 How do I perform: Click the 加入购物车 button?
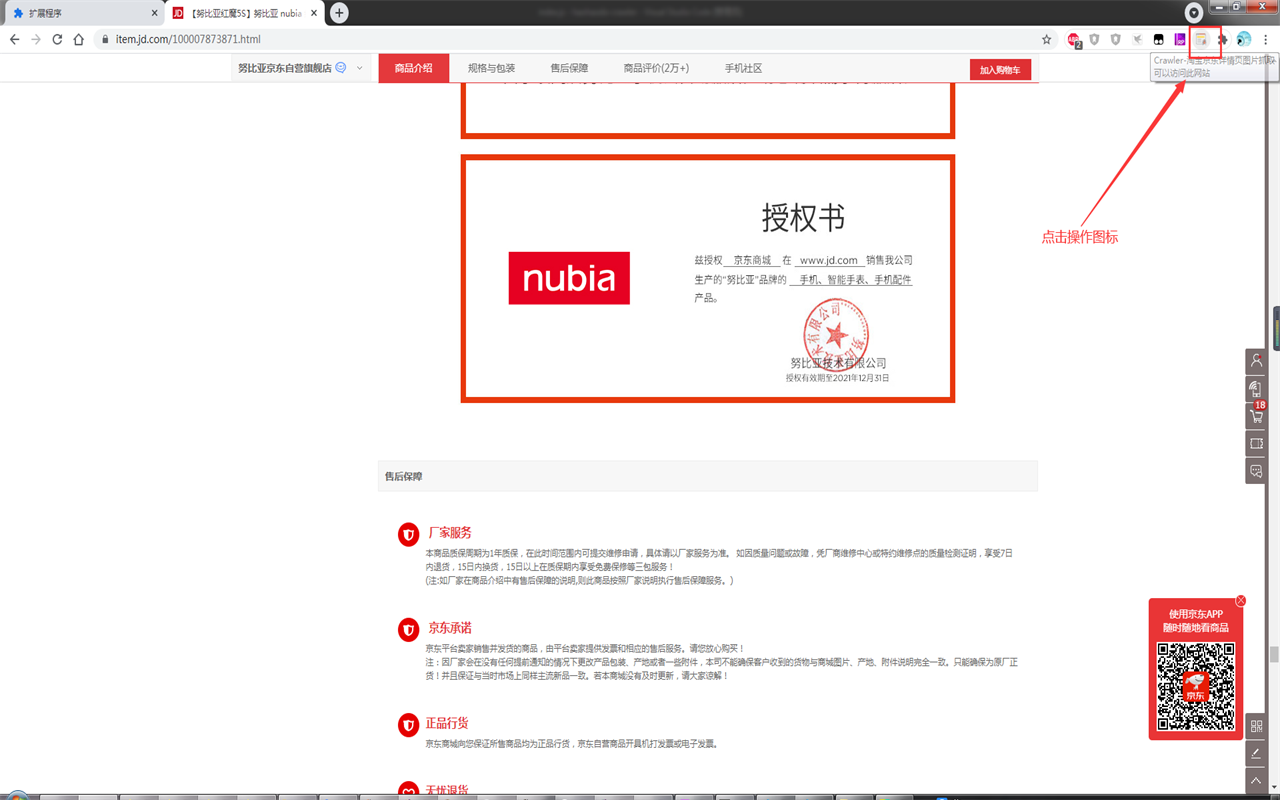click(x=1000, y=69)
